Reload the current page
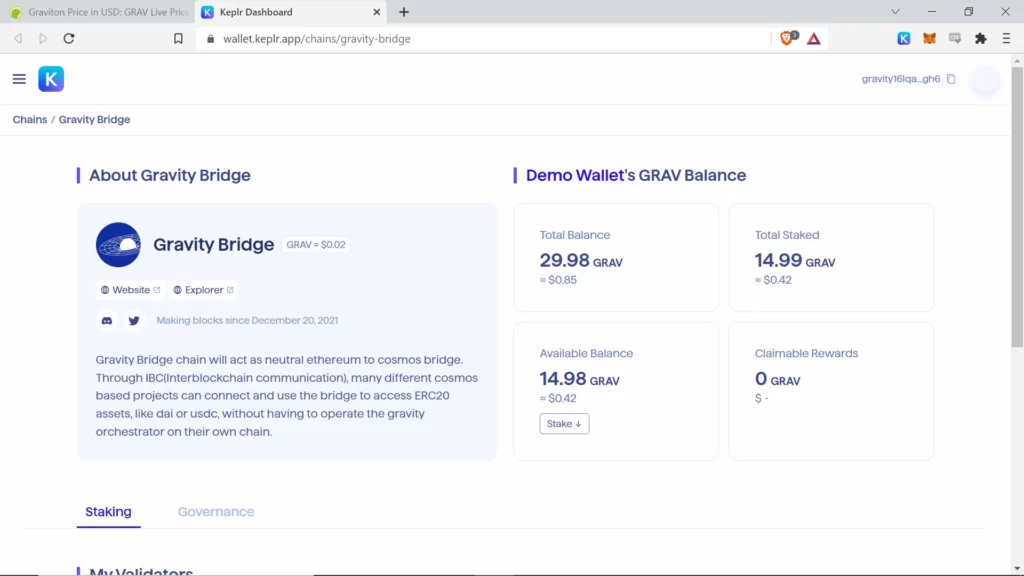Screen dimensions: 1024x576 69,39
